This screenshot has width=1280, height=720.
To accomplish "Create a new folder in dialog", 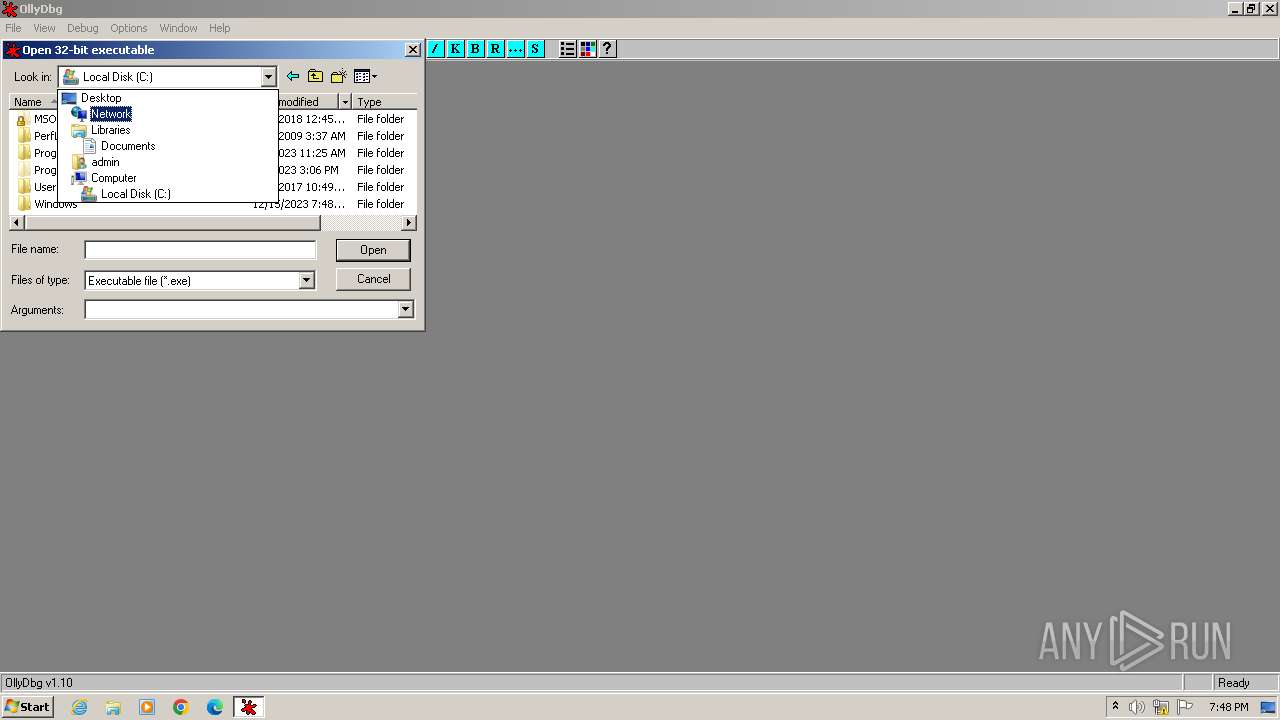I will tap(339, 76).
